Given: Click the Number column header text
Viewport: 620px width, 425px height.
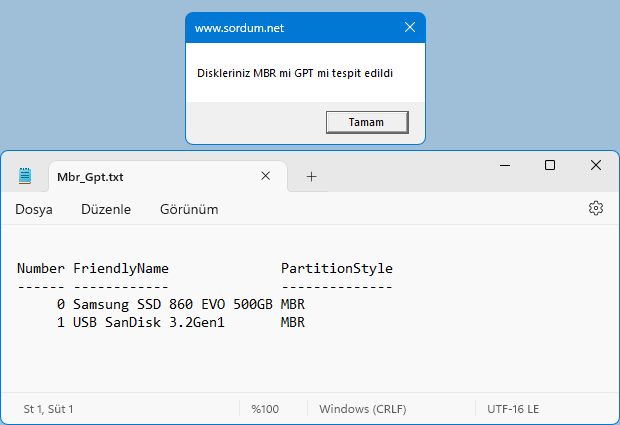Looking at the screenshot, I should tap(41, 268).
